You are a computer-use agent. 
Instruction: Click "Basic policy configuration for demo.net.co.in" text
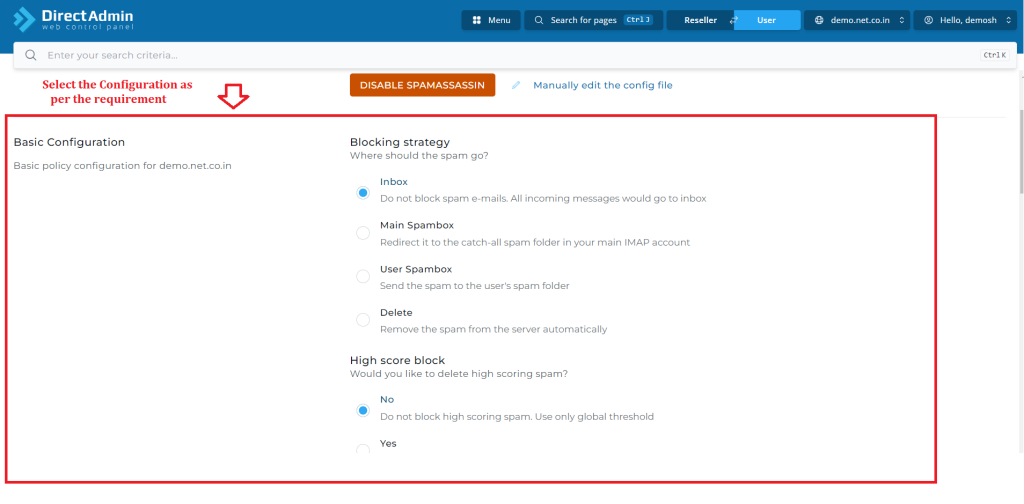pos(123,166)
